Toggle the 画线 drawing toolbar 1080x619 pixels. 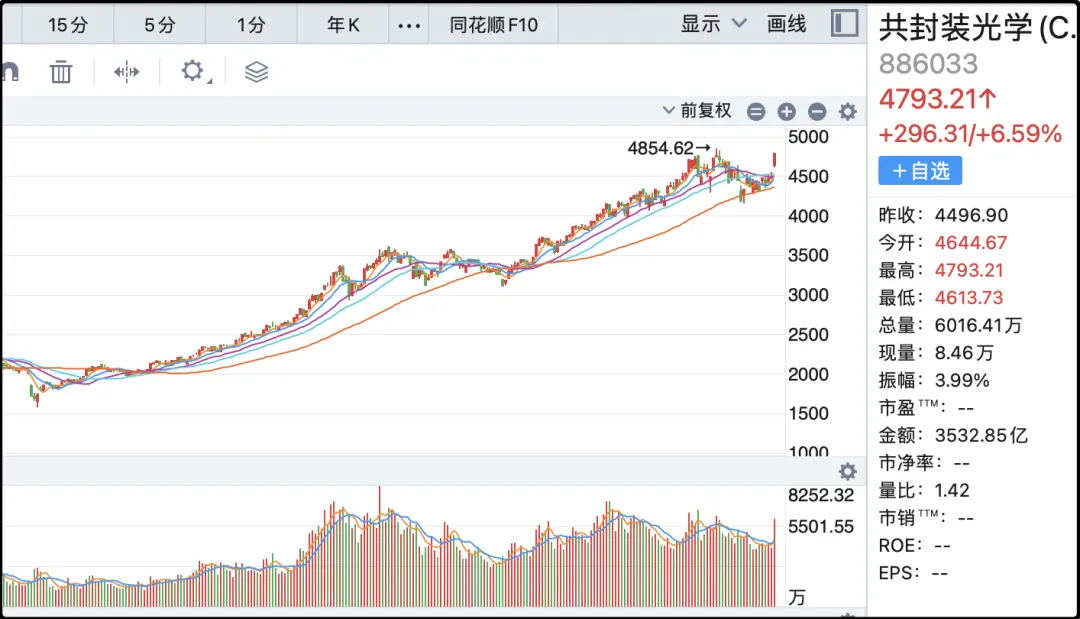pyautogui.click(x=786, y=24)
